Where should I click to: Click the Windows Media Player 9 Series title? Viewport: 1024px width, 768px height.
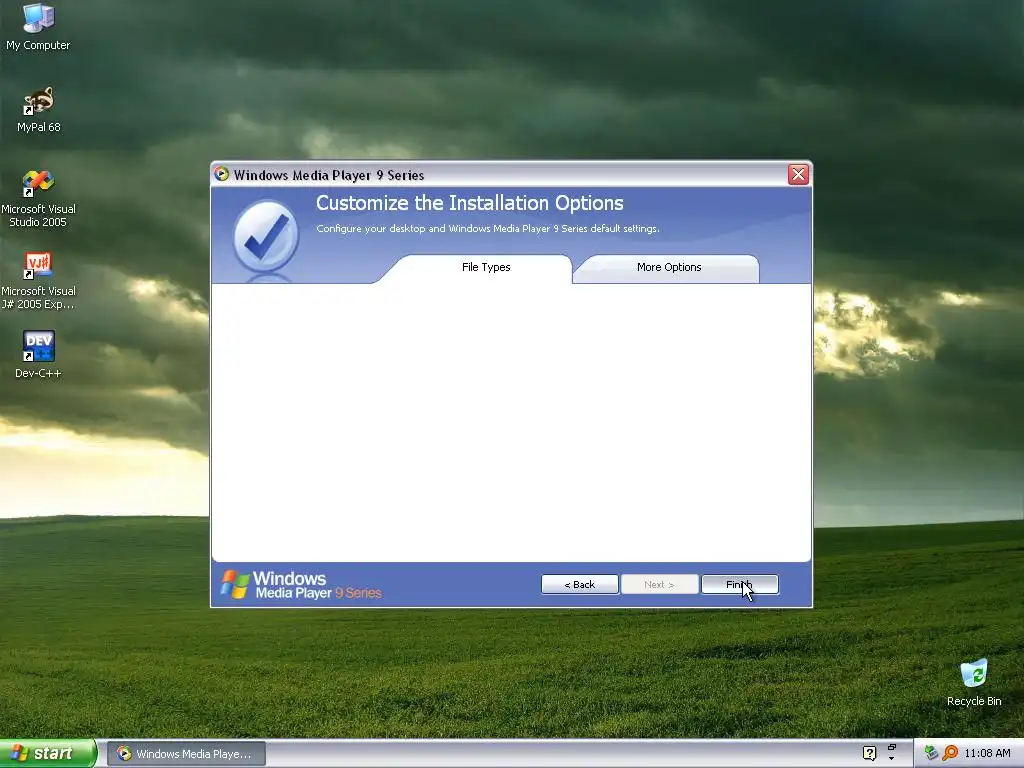[328, 175]
